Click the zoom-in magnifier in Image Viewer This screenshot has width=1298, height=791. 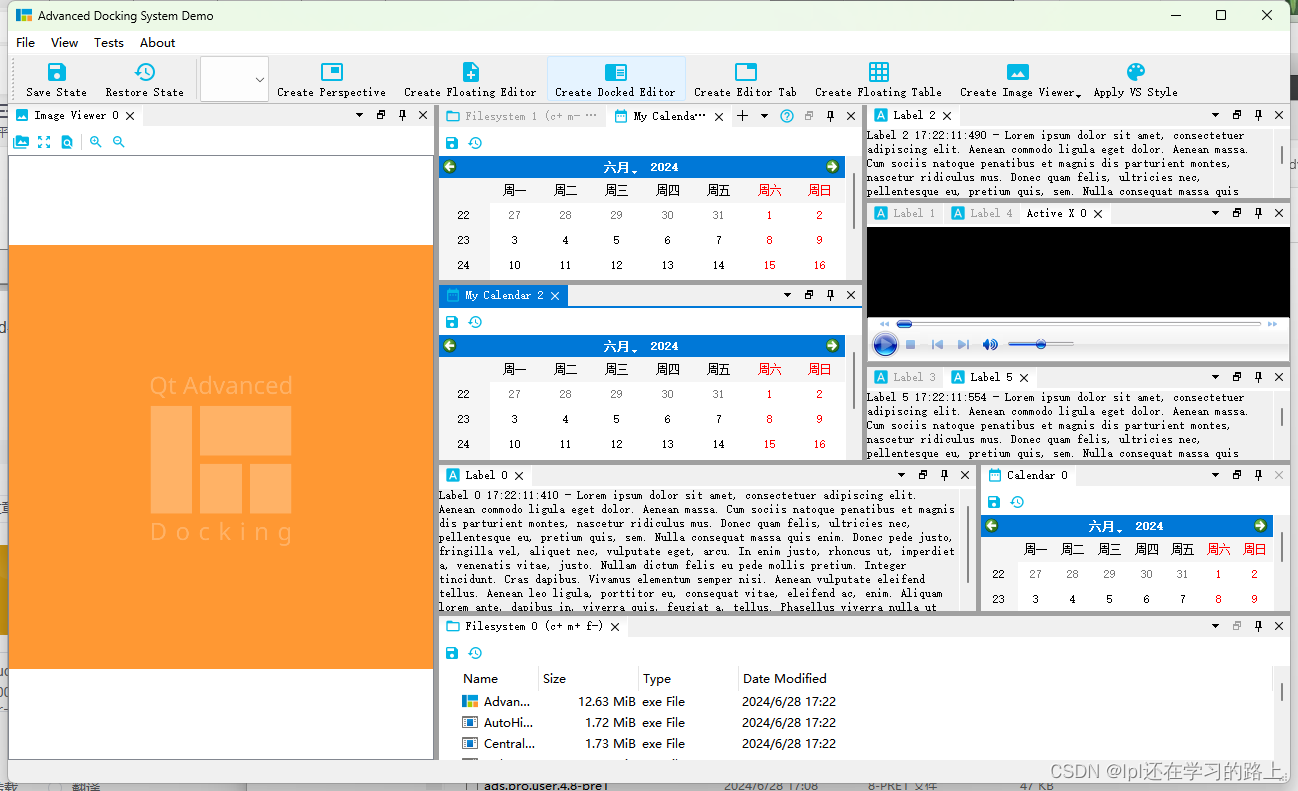[x=96, y=141]
